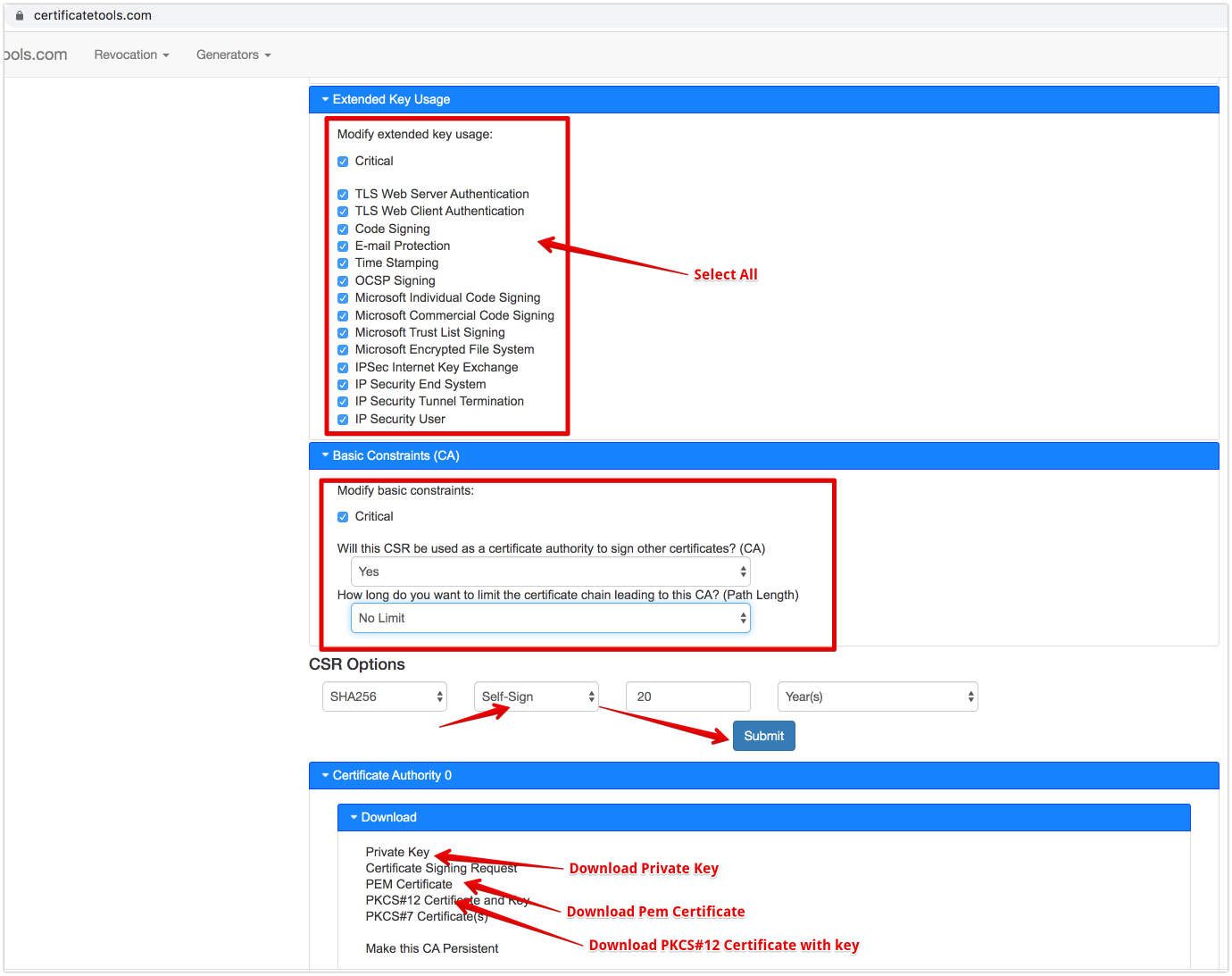
Task: Click the lock icon in the address bar
Action: point(20,14)
